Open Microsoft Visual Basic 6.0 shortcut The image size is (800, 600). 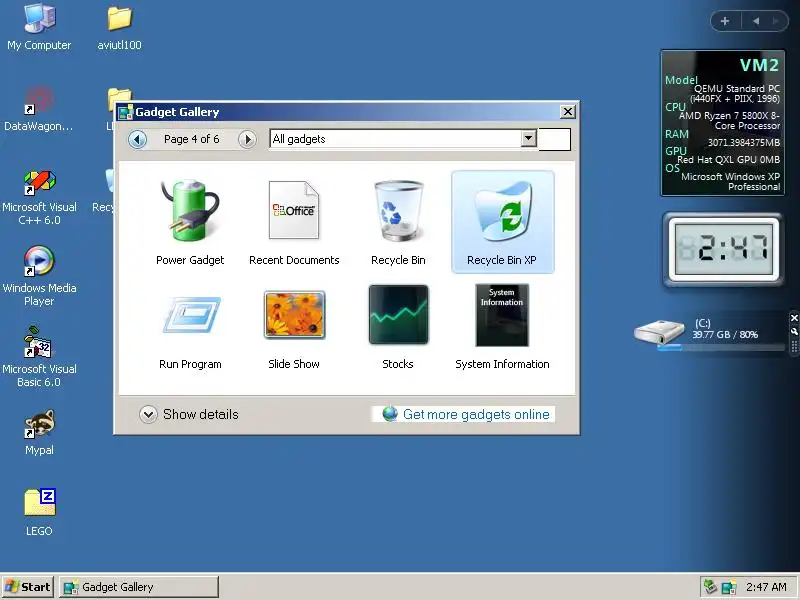39,357
